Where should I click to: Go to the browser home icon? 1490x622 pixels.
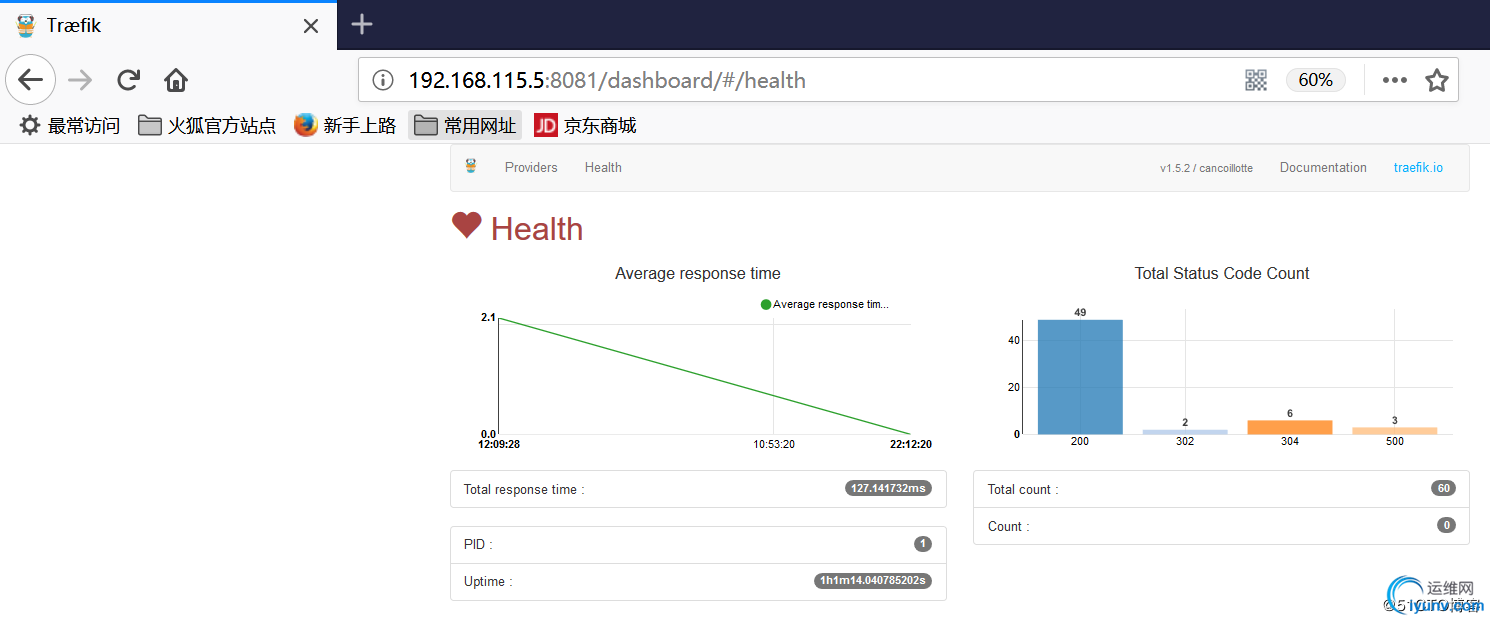coord(176,80)
